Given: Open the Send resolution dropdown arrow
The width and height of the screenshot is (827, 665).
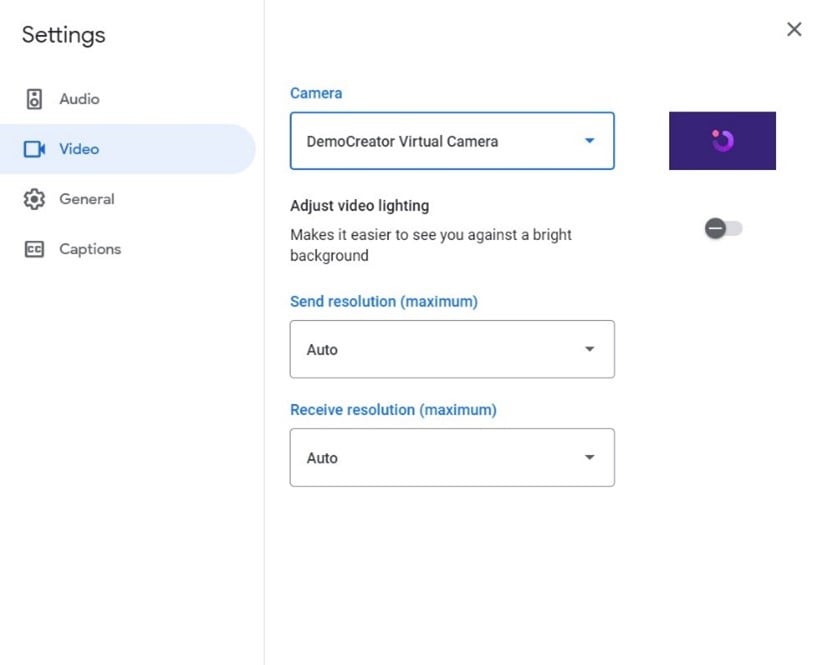Looking at the screenshot, I should [x=589, y=349].
